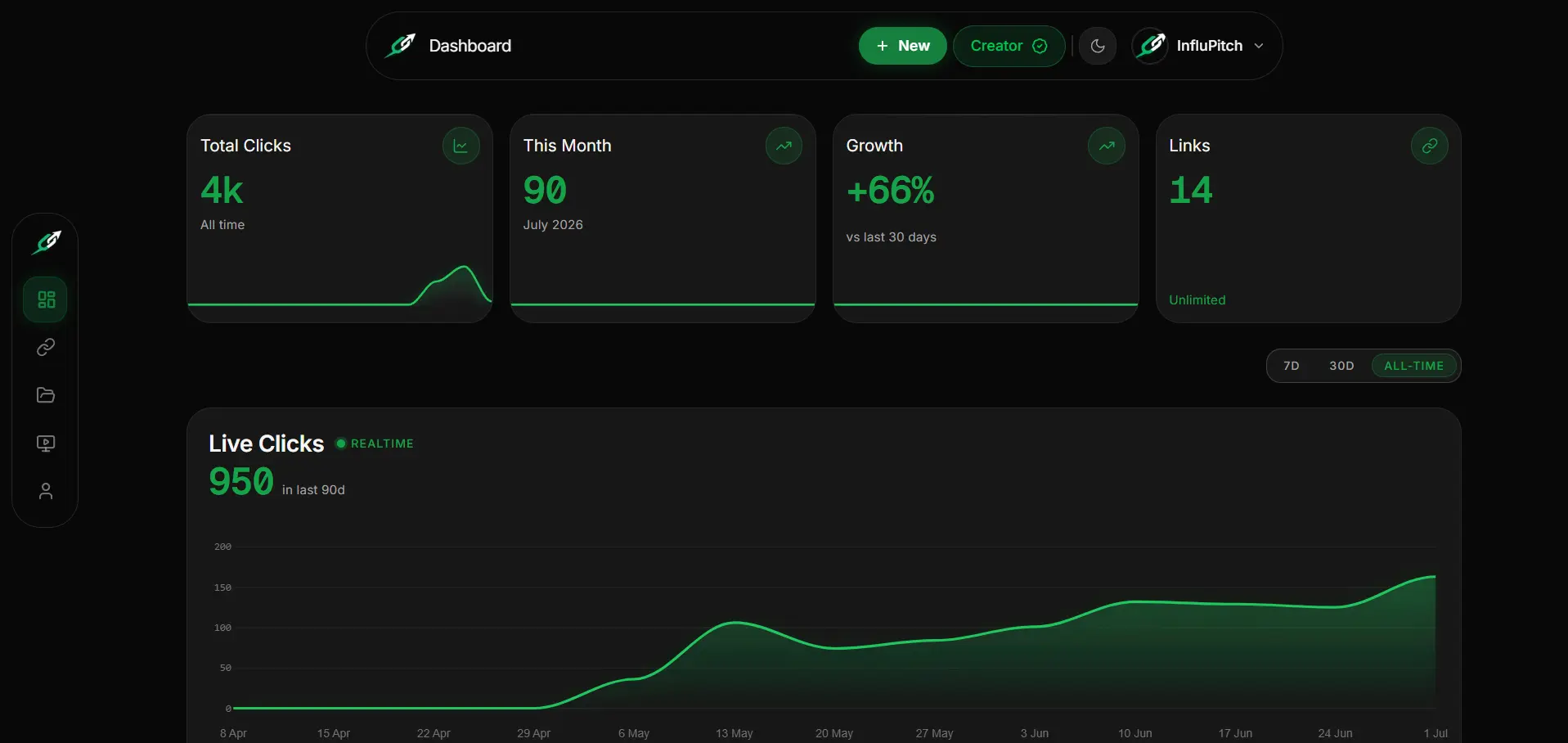This screenshot has height=743, width=1568.
Task: Click the sidebar rocket logo
Action: click(46, 242)
